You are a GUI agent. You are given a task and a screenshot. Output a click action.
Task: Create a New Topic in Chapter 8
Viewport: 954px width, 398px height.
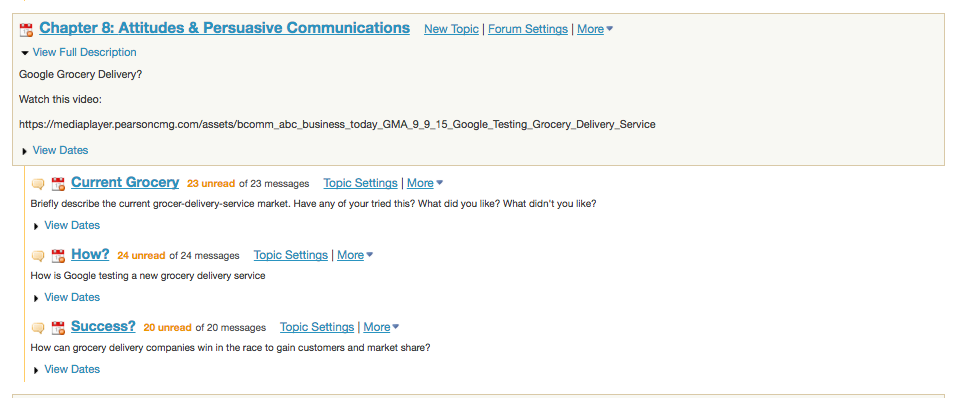pyautogui.click(x=451, y=29)
